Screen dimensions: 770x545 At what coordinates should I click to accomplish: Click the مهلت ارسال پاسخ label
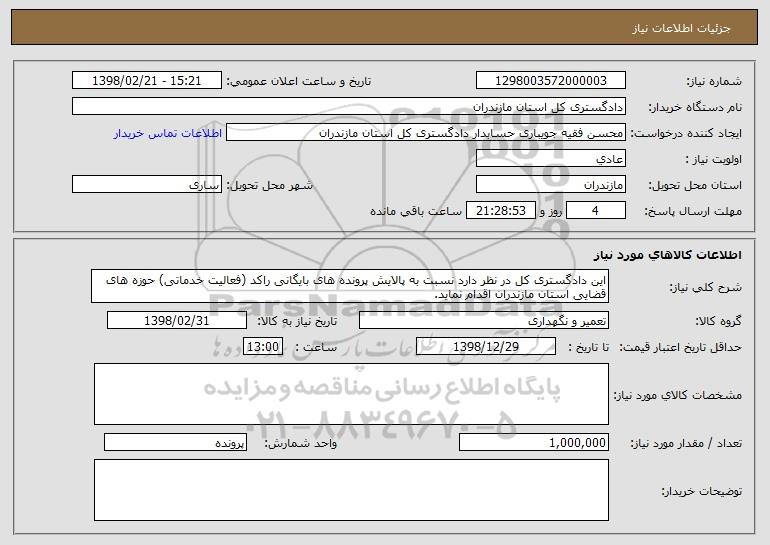tap(693, 211)
